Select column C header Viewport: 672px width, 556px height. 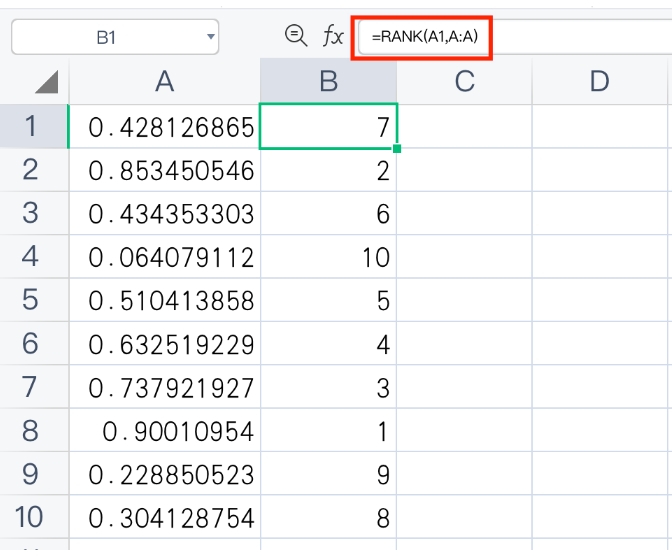point(464,81)
